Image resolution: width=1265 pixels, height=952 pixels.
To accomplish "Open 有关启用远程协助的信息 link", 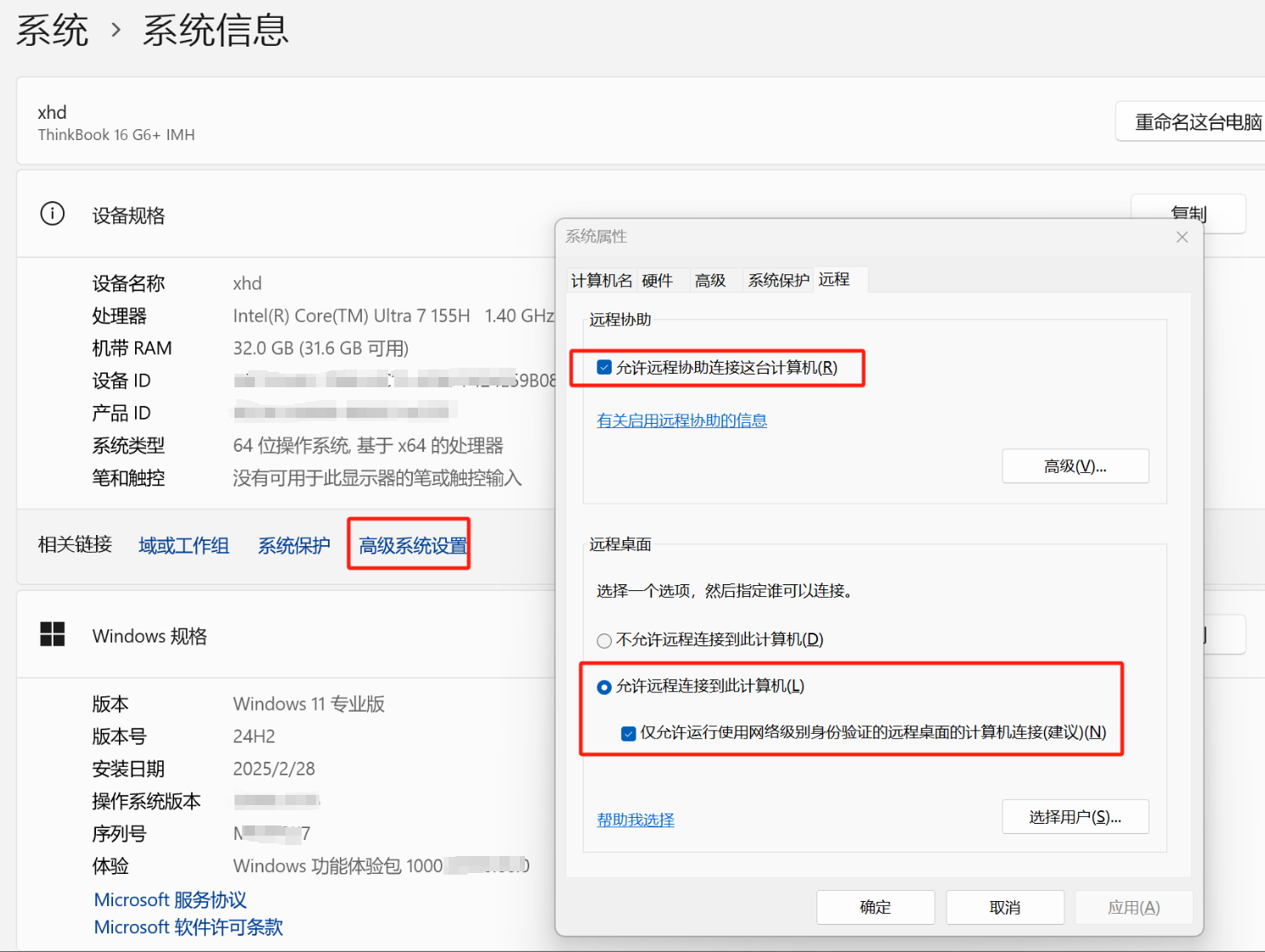I will 682,420.
